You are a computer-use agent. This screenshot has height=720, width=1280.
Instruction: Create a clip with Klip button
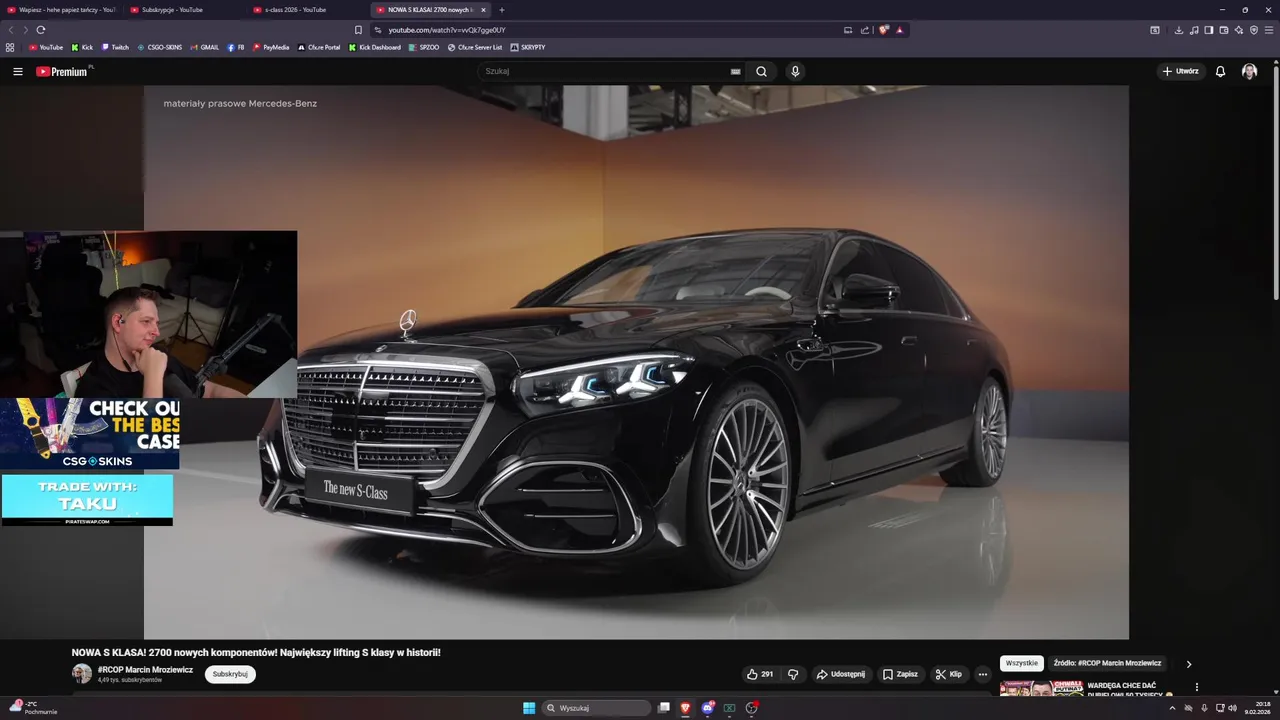[x=948, y=674]
